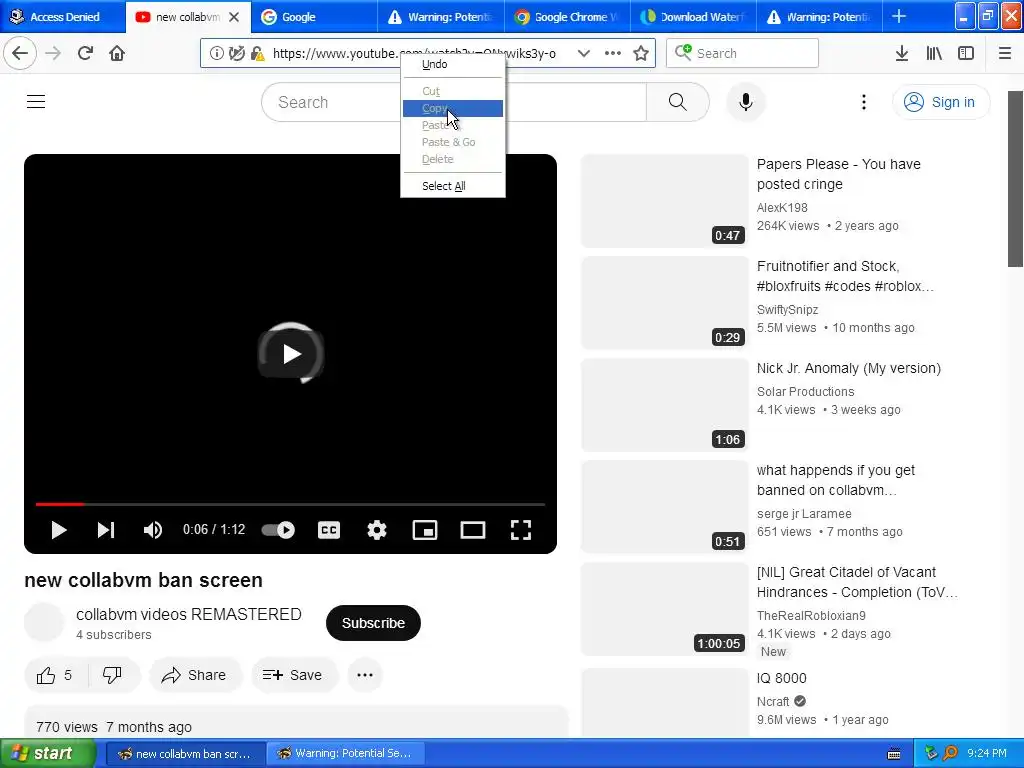This screenshot has width=1024, height=768.
Task: Choose Undo in the context menu
Action: (x=453, y=64)
